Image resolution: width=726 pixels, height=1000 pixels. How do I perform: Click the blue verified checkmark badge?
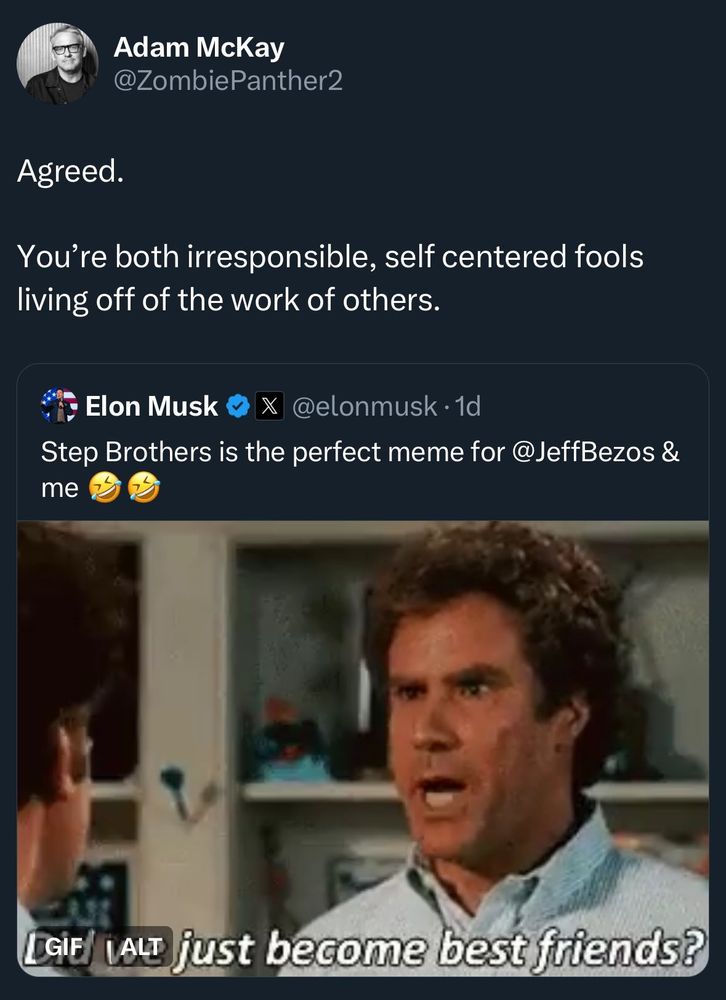[x=237, y=406]
